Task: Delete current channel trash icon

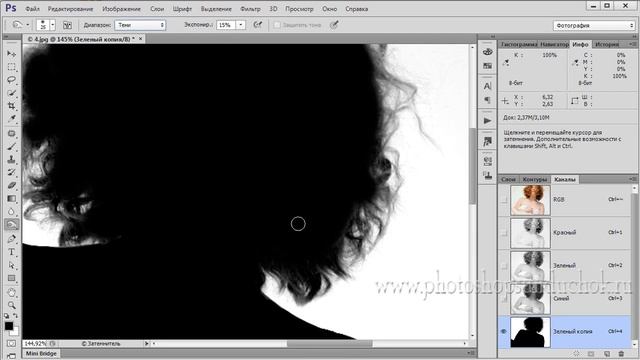Action: [621, 353]
